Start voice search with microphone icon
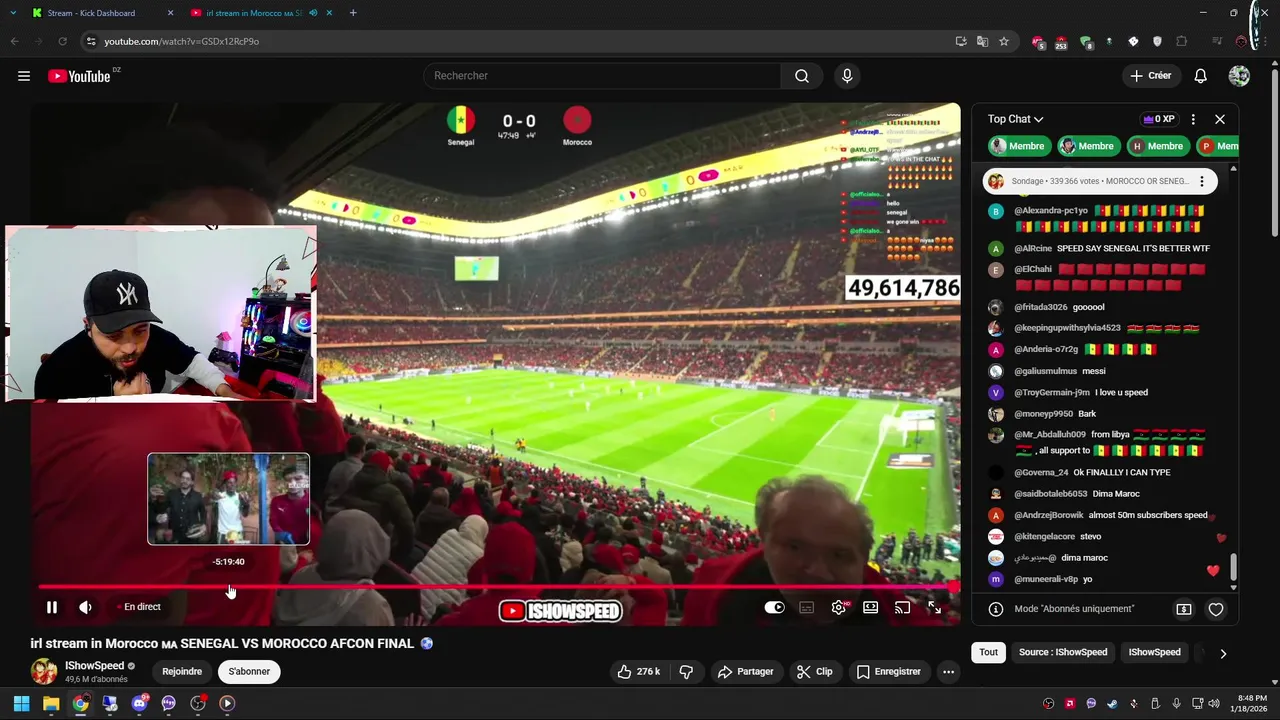Screen dimensions: 1280x720 [x=847, y=76]
